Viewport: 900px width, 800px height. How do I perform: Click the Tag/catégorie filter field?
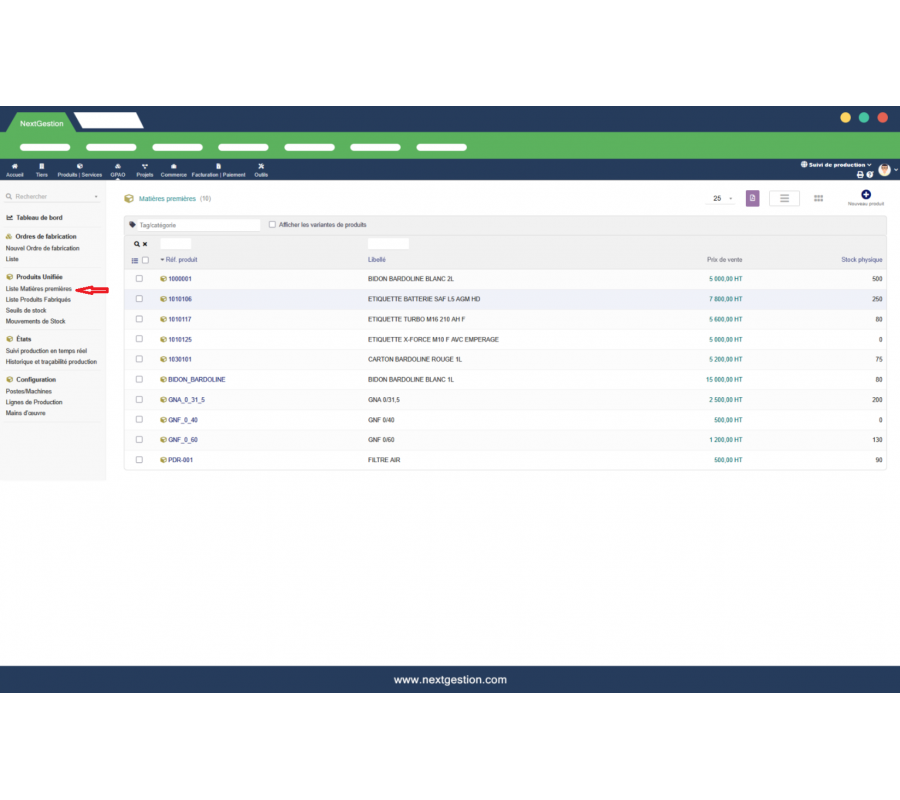[x=198, y=225]
